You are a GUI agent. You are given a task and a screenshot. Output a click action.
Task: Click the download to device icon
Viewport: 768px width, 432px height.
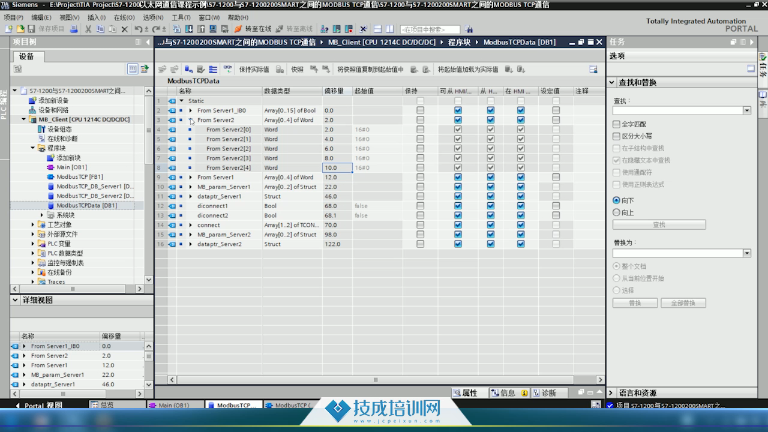189,29
